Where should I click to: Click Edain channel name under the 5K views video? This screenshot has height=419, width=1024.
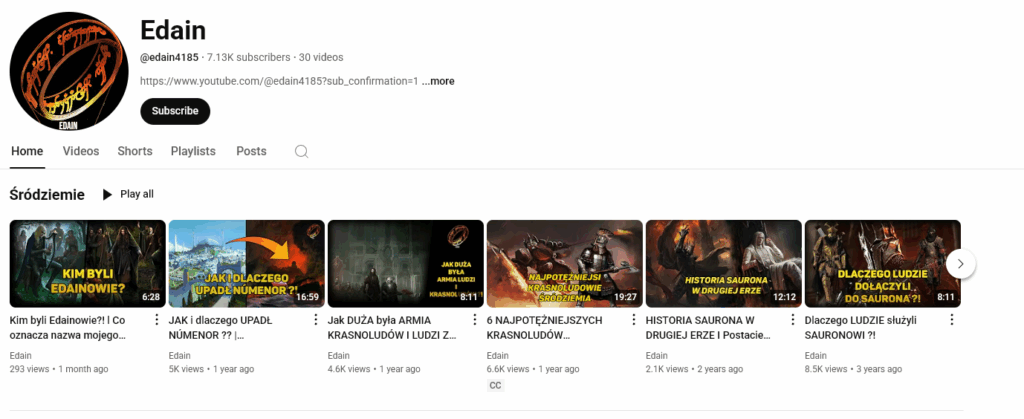tap(180, 356)
